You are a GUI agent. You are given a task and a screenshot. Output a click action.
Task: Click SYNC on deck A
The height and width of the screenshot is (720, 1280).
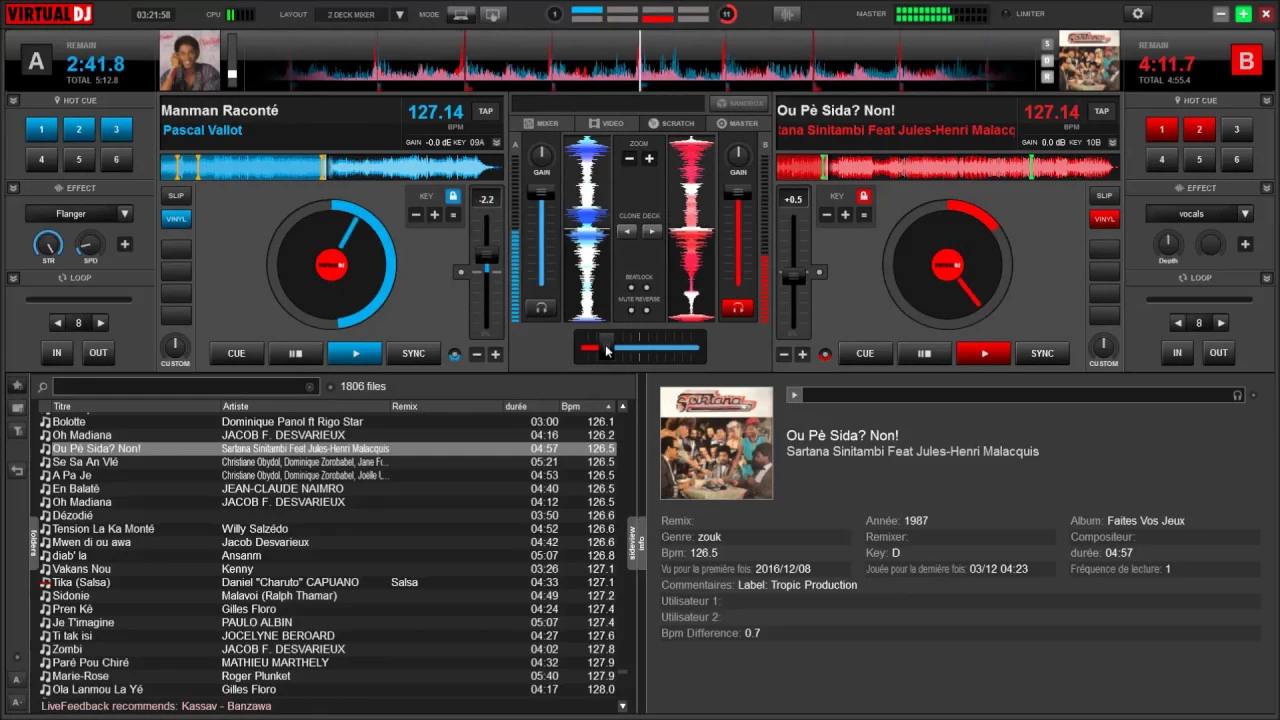[x=413, y=353]
